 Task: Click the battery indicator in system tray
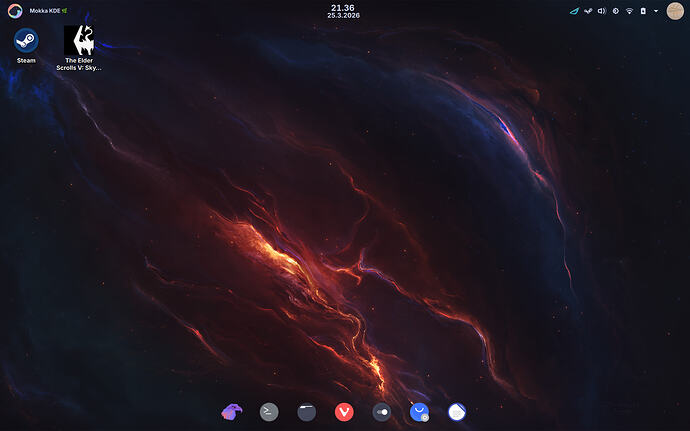pyautogui.click(x=643, y=11)
